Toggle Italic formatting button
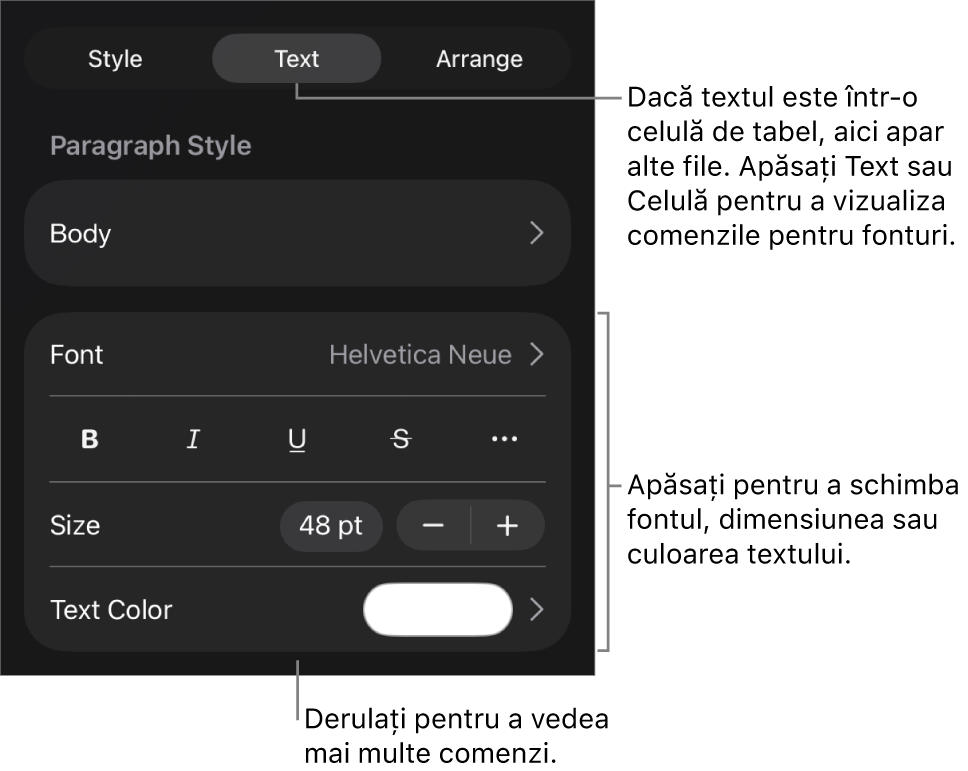 (193, 439)
